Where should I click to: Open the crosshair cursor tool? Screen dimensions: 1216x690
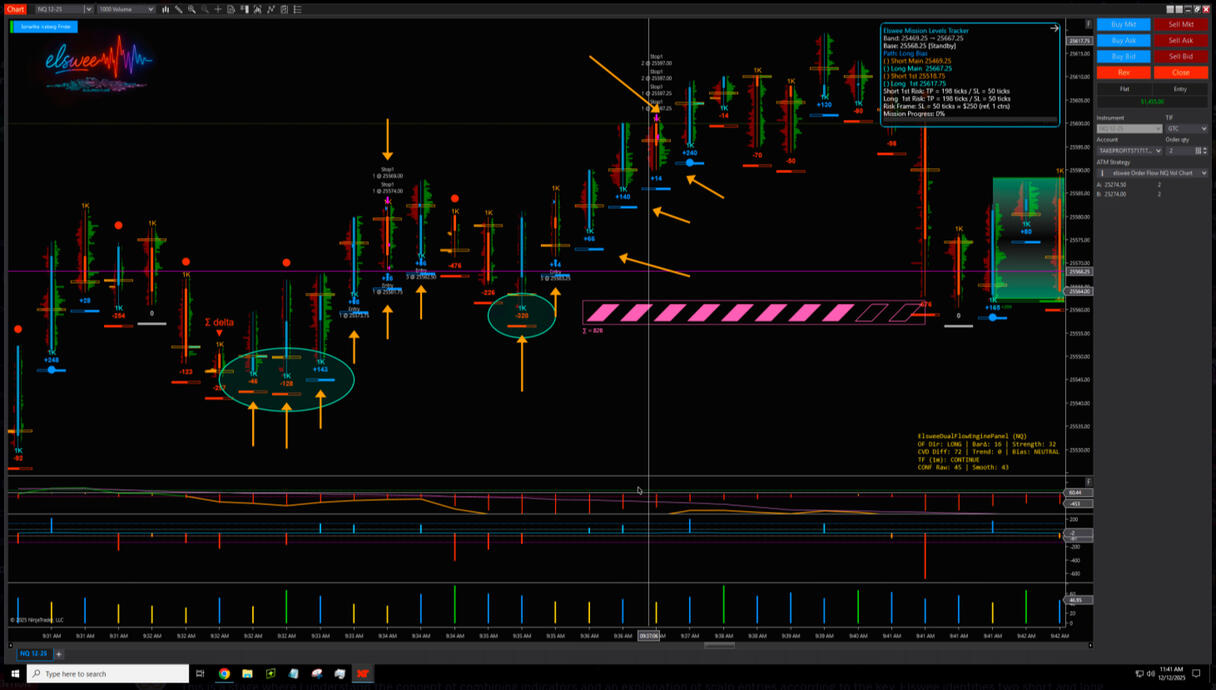click(218, 9)
